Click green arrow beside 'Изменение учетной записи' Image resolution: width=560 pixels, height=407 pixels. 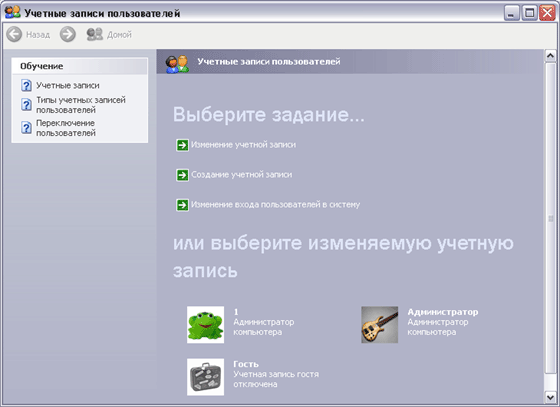click(x=182, y=145)
